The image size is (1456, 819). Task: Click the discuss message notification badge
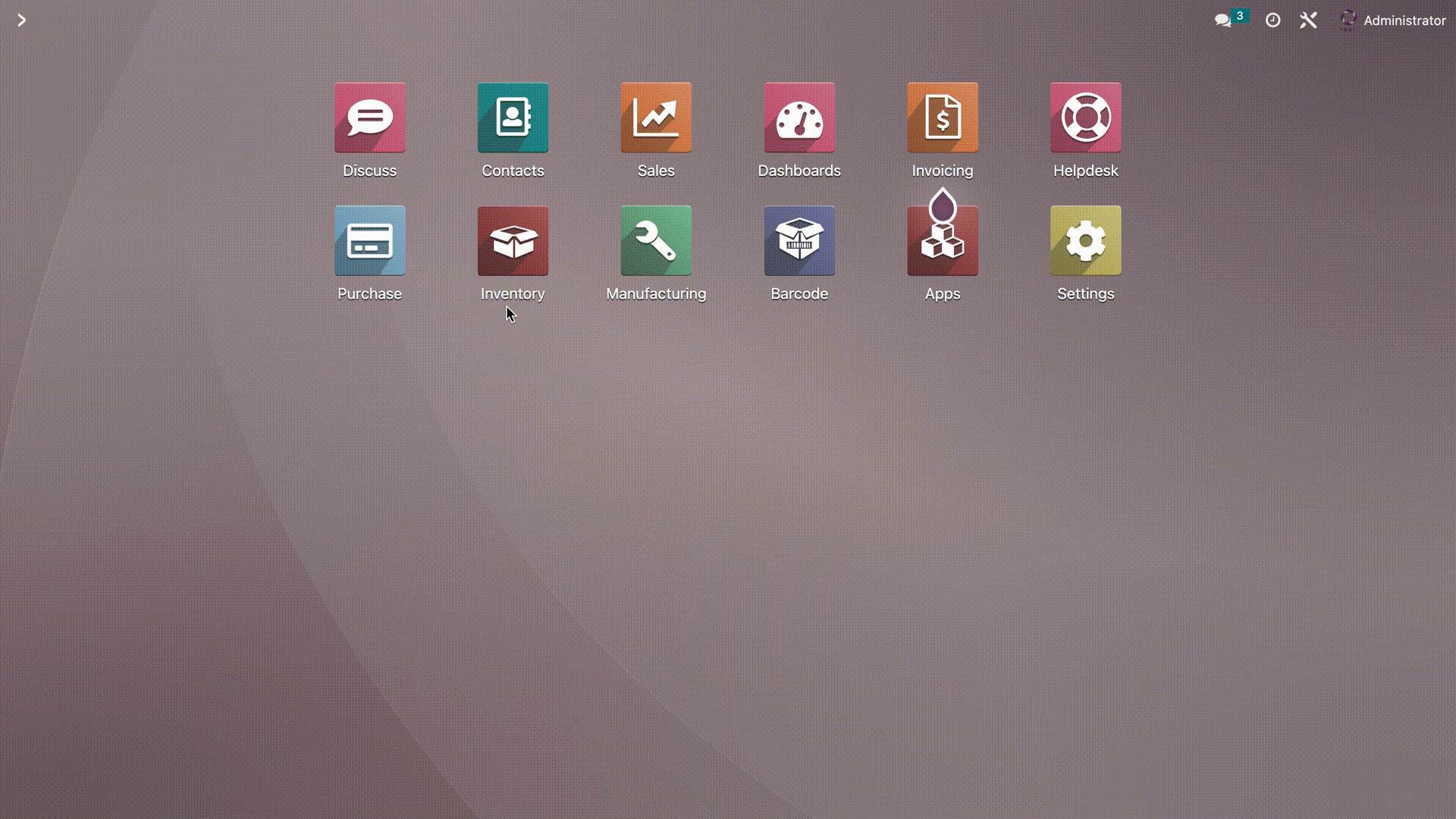pyautogui.click(x=1239, y=15)
